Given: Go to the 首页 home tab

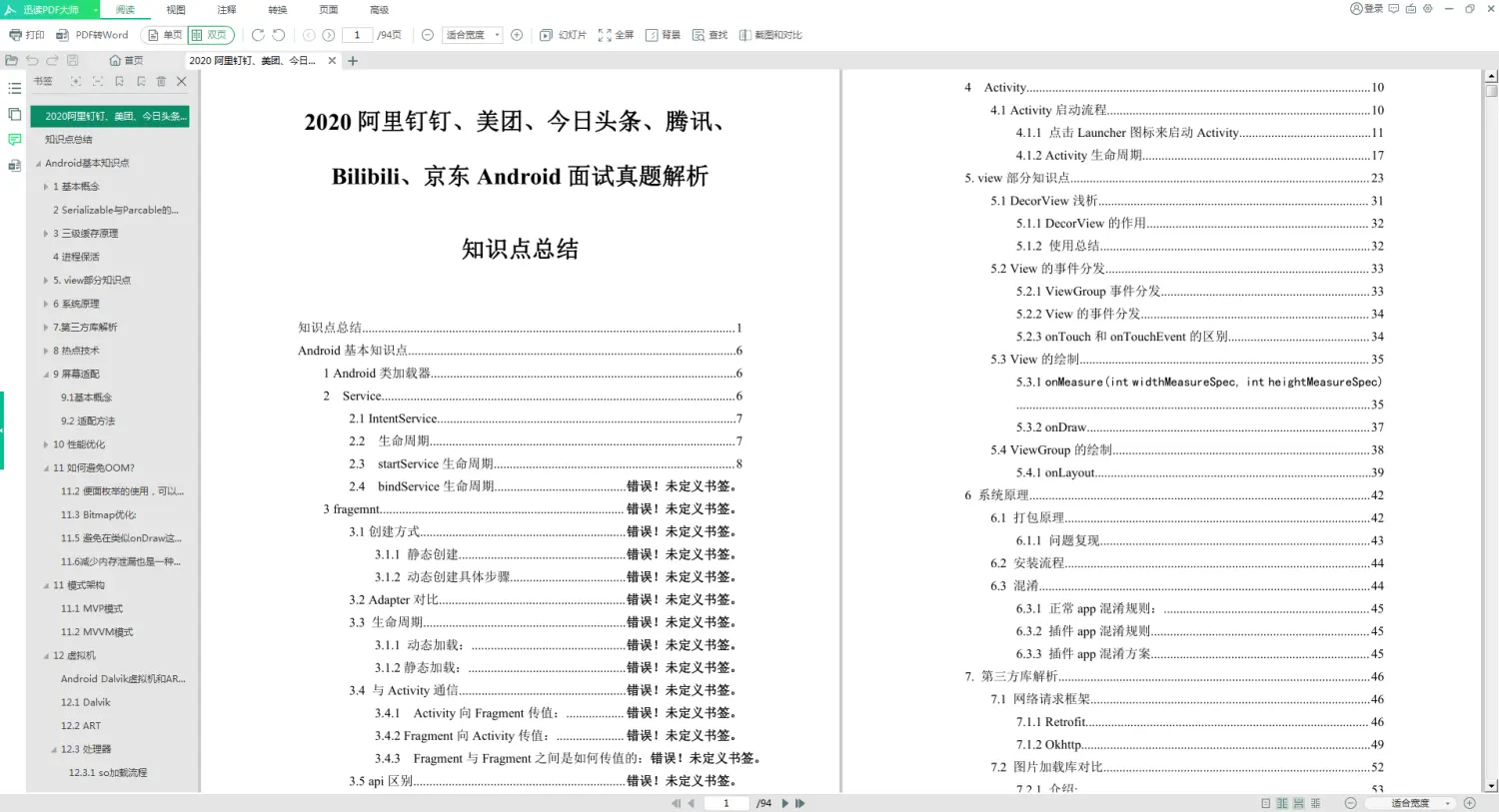Looking at the screenshot, I should pyautogui.click(x=126, y=61).
